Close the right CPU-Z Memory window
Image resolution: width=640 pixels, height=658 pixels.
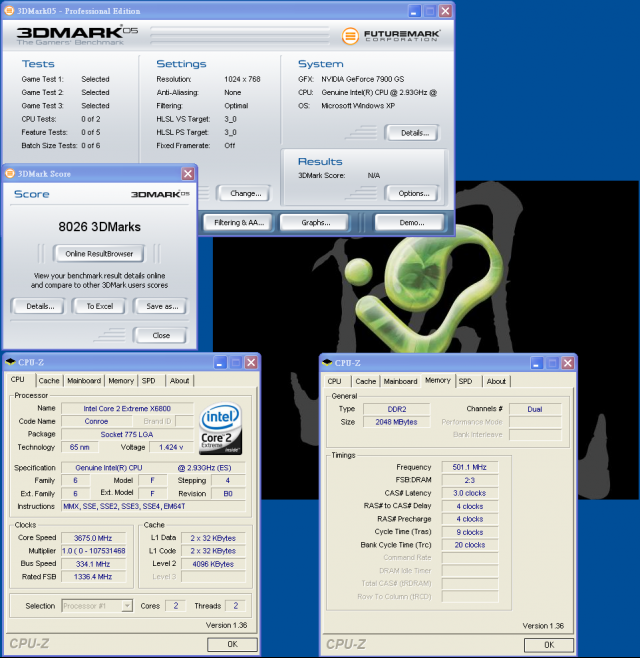coord(568,363)
